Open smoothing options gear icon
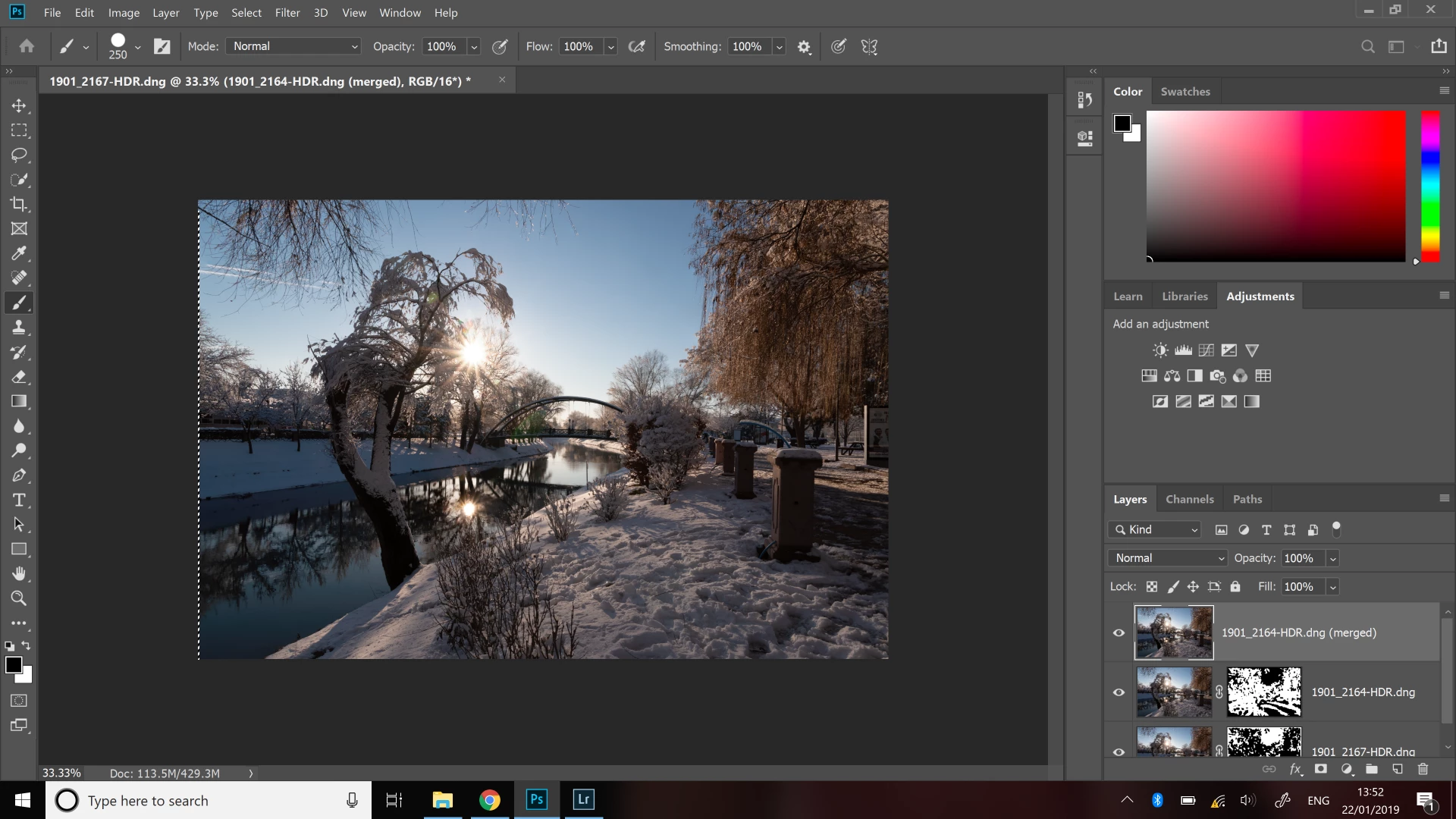 [804, 47]
